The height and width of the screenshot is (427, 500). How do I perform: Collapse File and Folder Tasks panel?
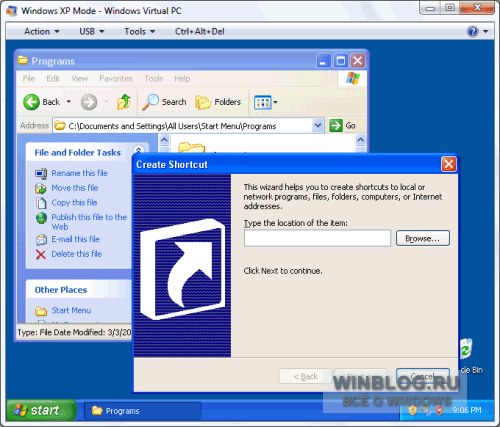[139, 150]
